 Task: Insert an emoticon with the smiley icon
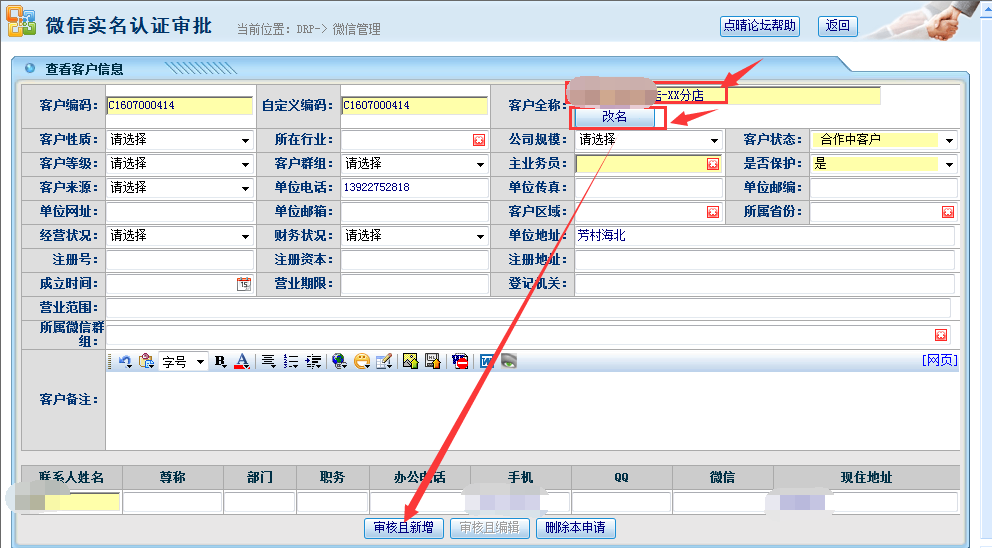click(x=361, y=362)
